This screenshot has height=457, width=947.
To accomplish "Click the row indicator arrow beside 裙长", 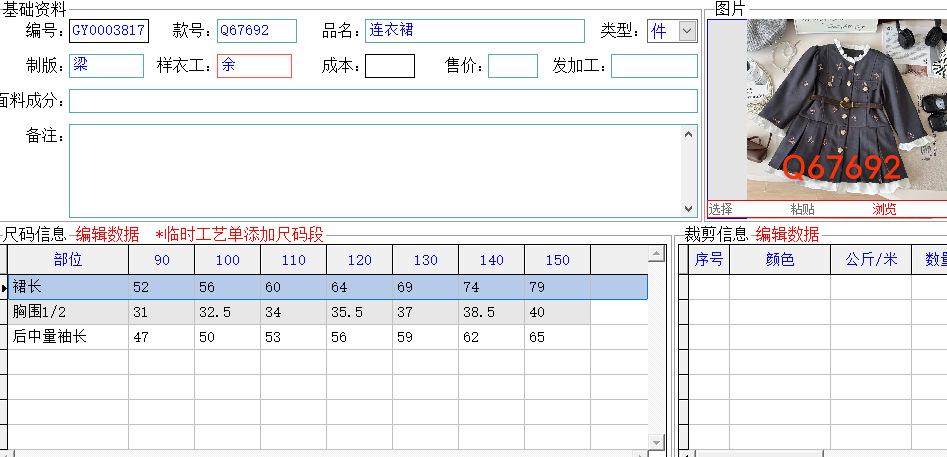I will coord(5,288).
